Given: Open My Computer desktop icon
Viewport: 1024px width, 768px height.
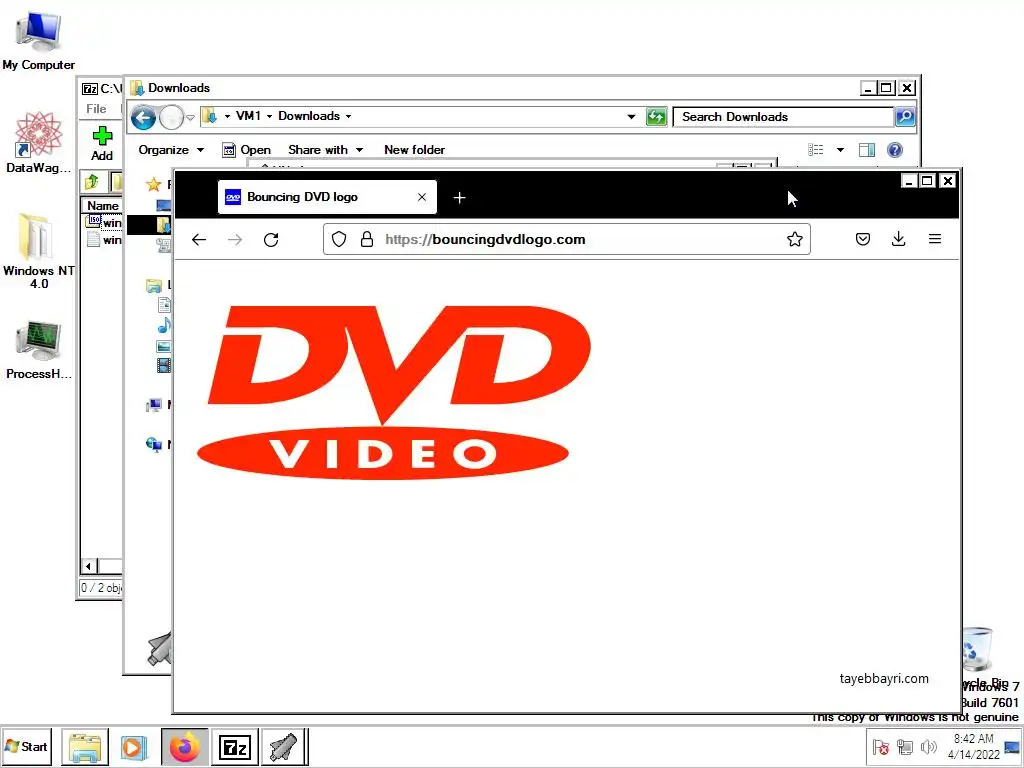Looking at the screenshot, I should (39, 40).
